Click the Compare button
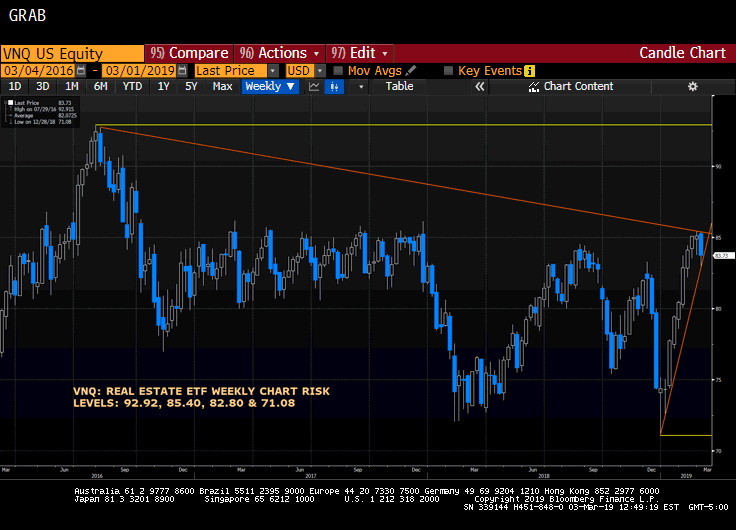The width and height of the screenshot is (736, 530). coord(189,53)
